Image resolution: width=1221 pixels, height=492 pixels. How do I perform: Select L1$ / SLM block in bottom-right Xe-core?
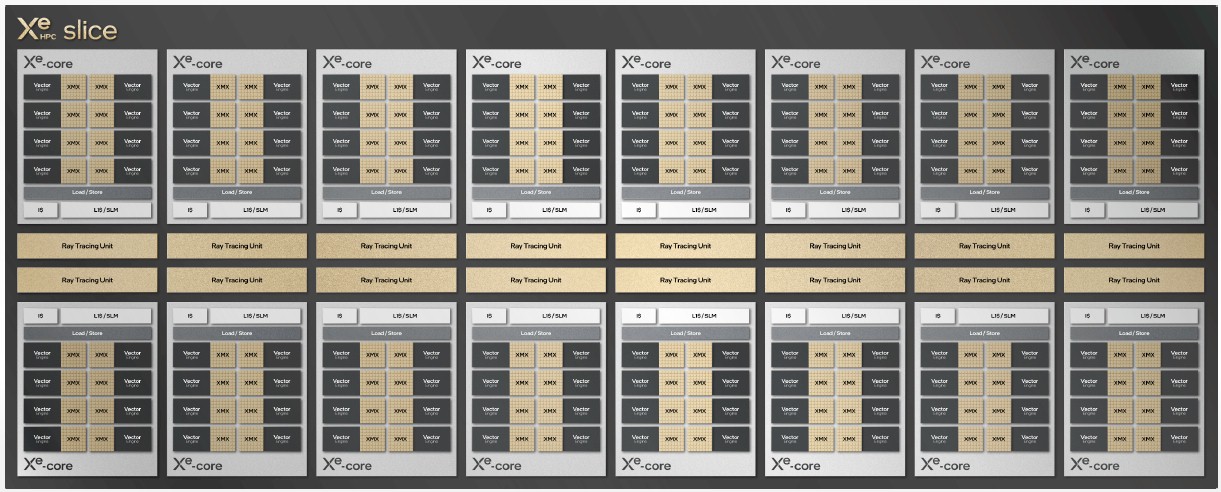[x=1153, y=316]
